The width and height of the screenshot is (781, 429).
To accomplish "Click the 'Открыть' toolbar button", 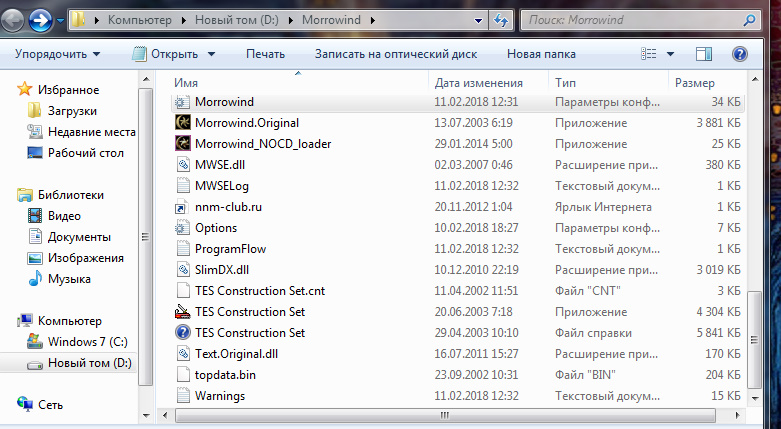I will 165,54.
